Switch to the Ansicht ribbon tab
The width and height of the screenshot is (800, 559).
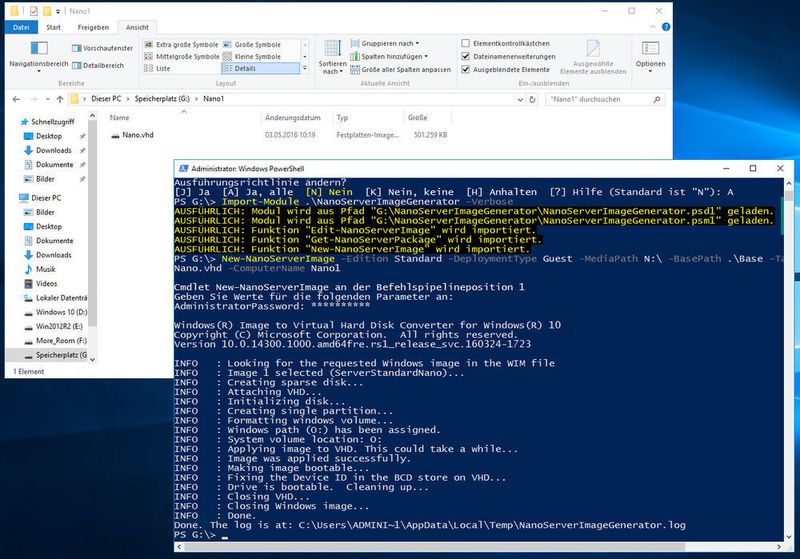pos(137,27)
